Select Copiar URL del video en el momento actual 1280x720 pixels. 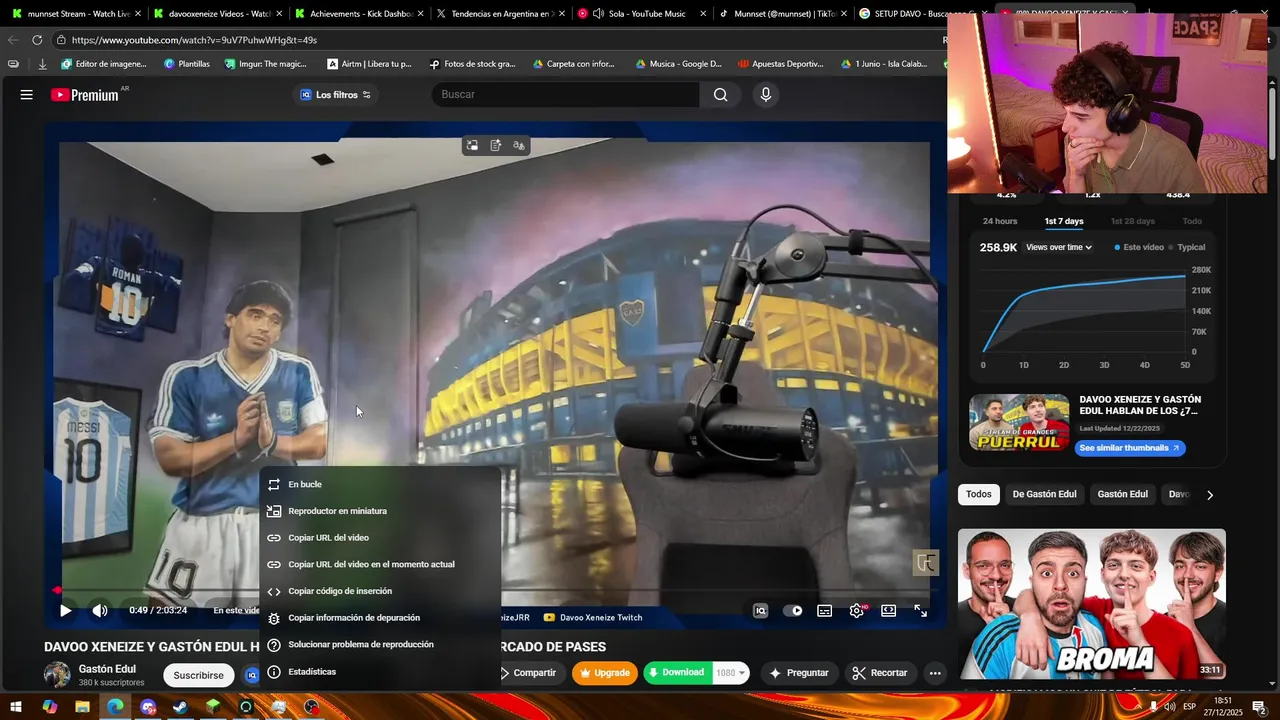pyautogui.click(x=380, y=564)
